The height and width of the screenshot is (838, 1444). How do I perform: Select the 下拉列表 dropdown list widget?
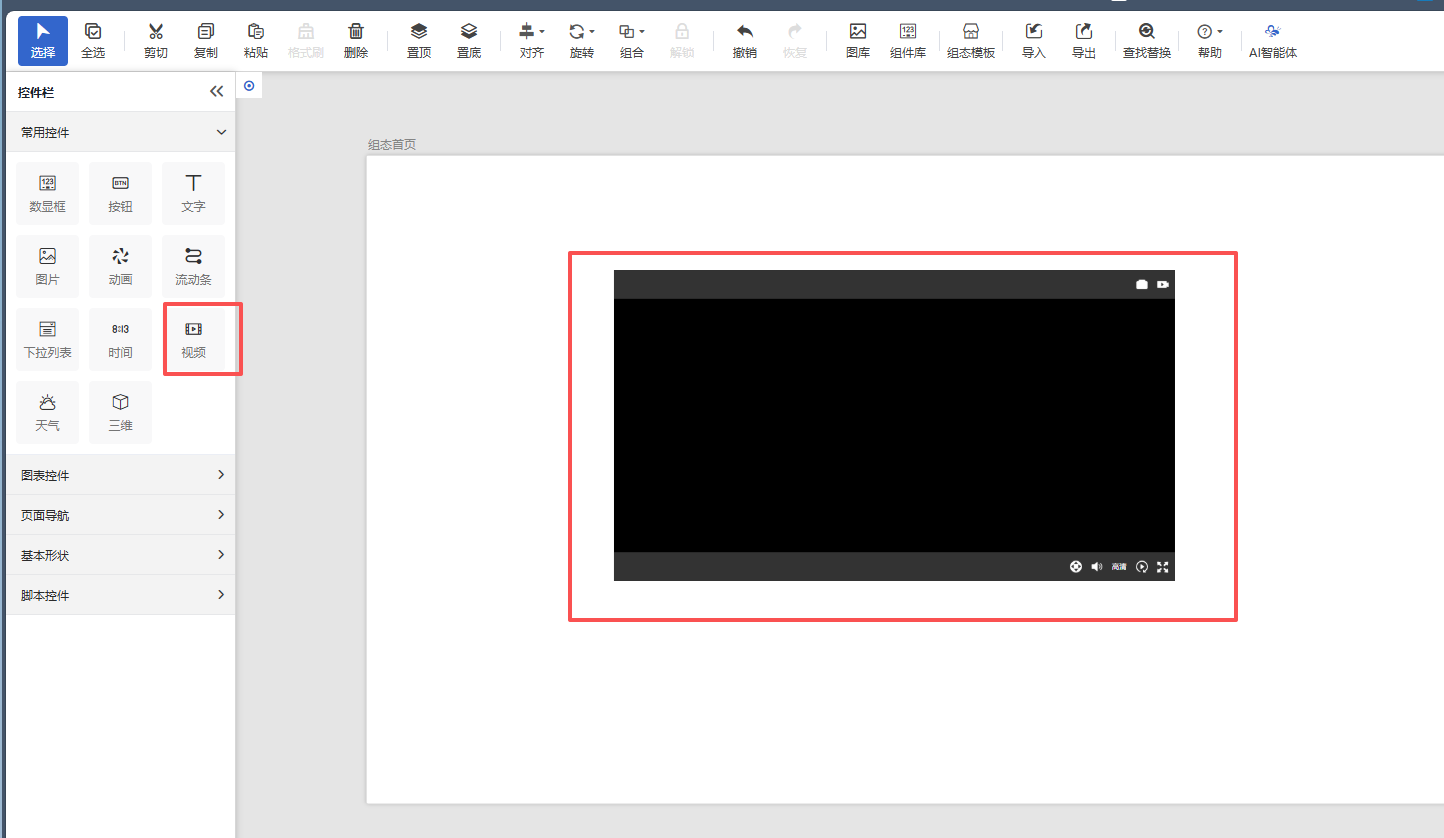tap(47, 340)
